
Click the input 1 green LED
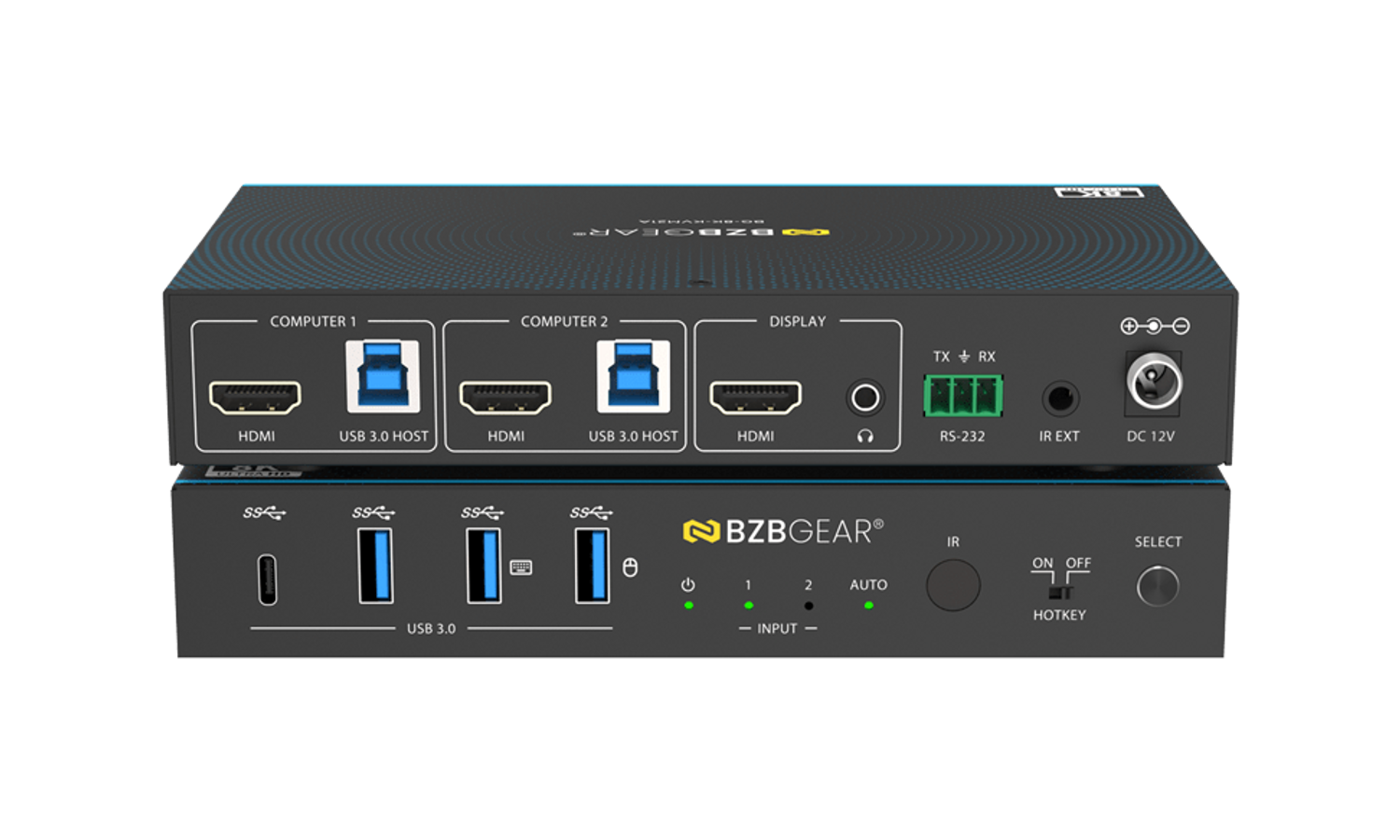749,605
